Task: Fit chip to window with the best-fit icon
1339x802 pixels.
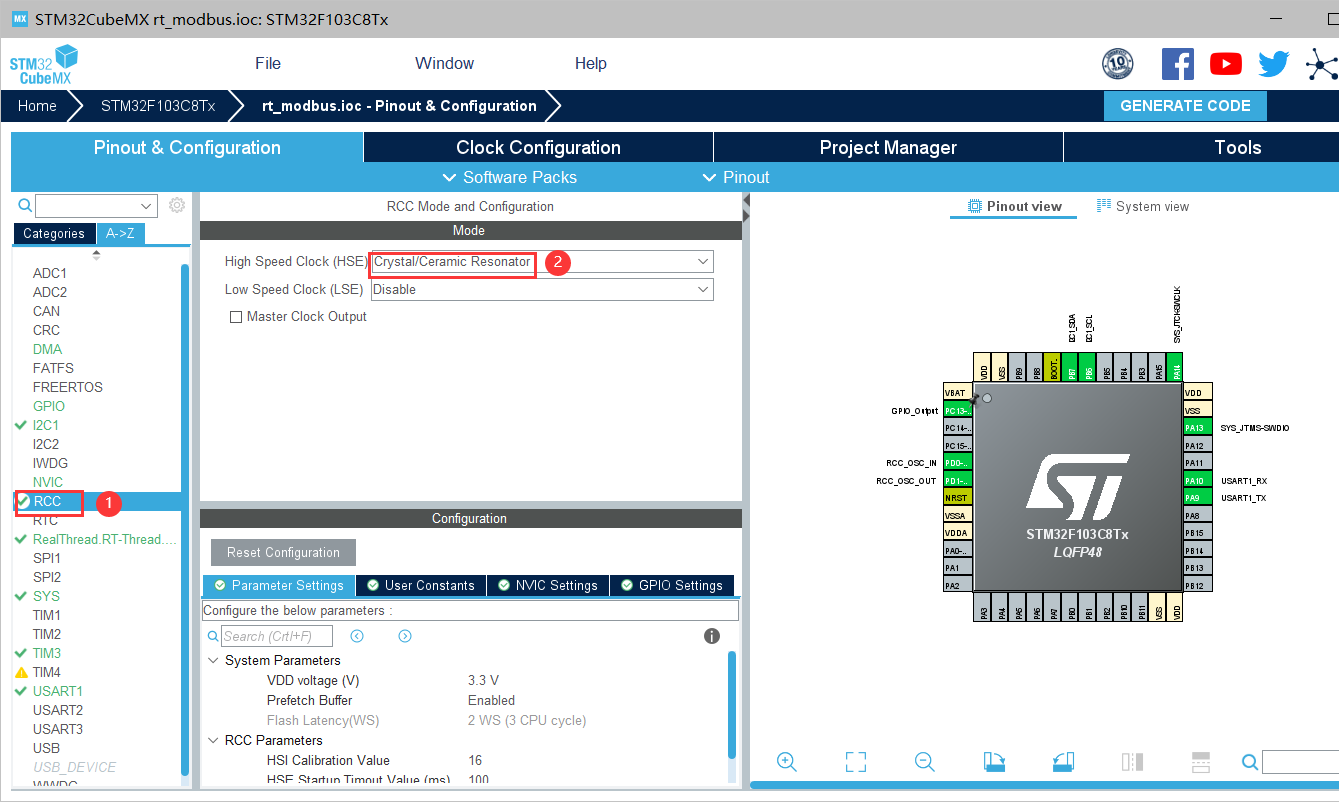Action: coord(855,762)
